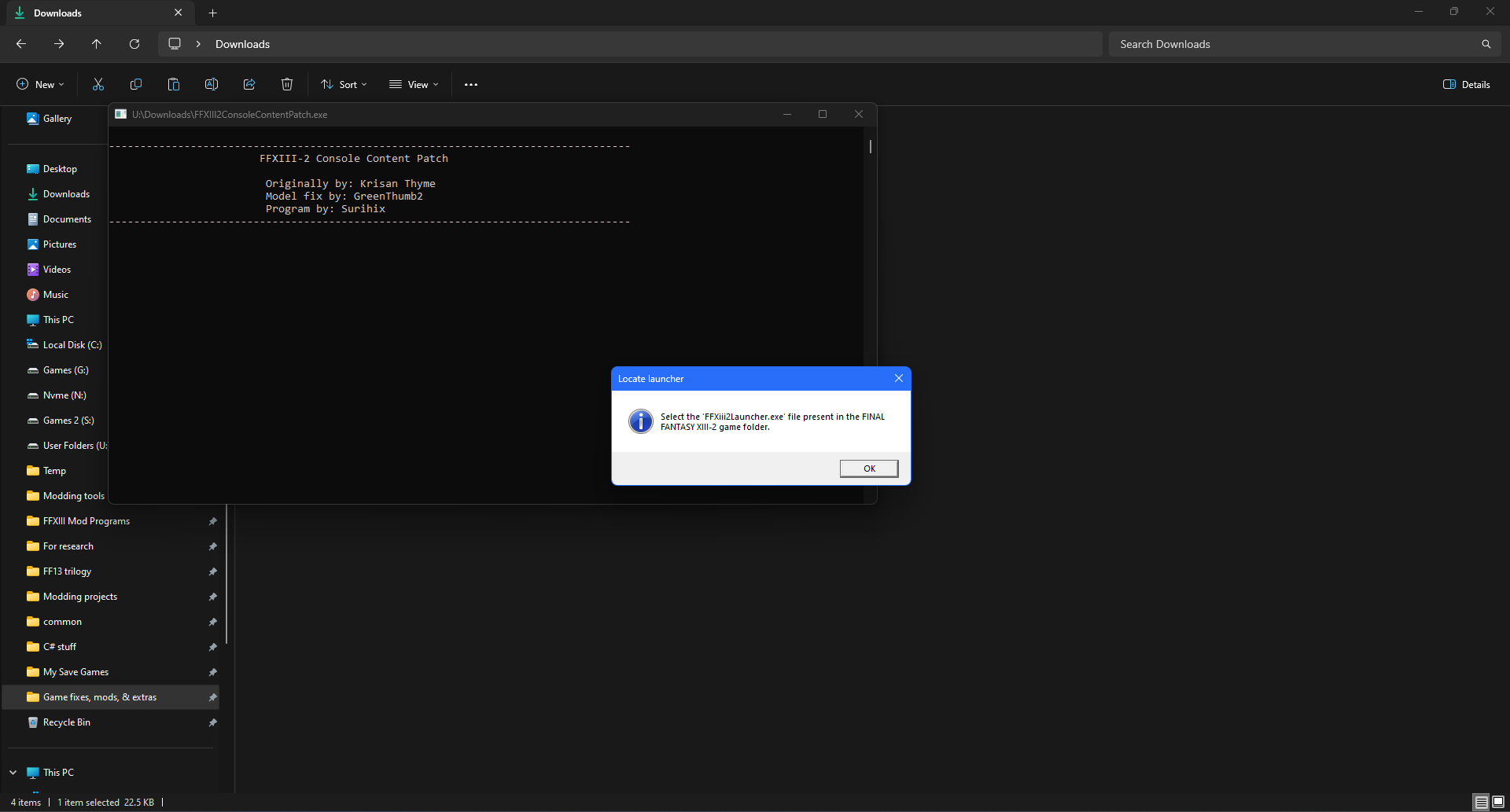Click the PC icon in address bar
This screenshot has width=1510, height=812.
(x=175, y=44)
